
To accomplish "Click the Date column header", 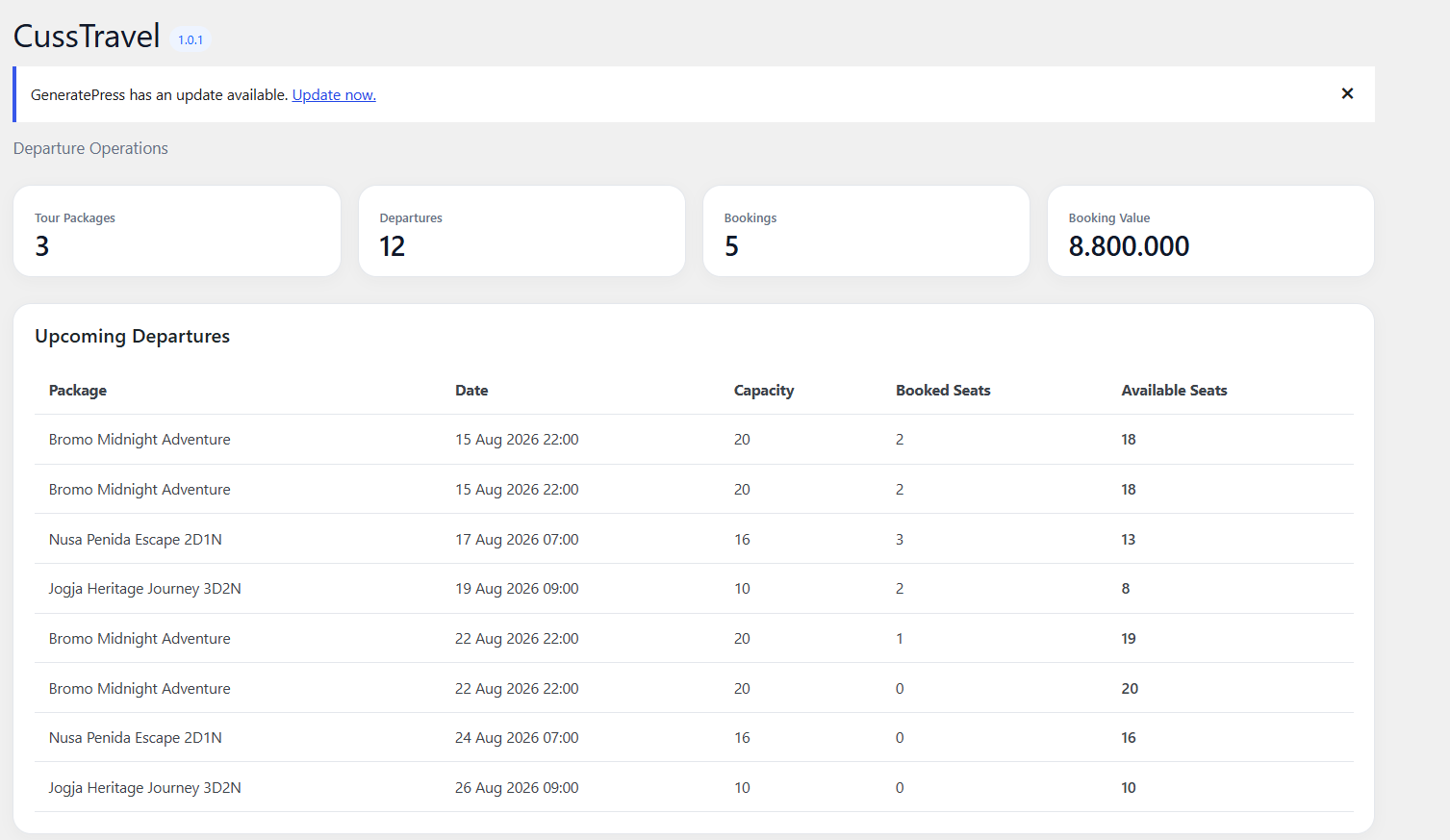I will click(x=471, y=390).
